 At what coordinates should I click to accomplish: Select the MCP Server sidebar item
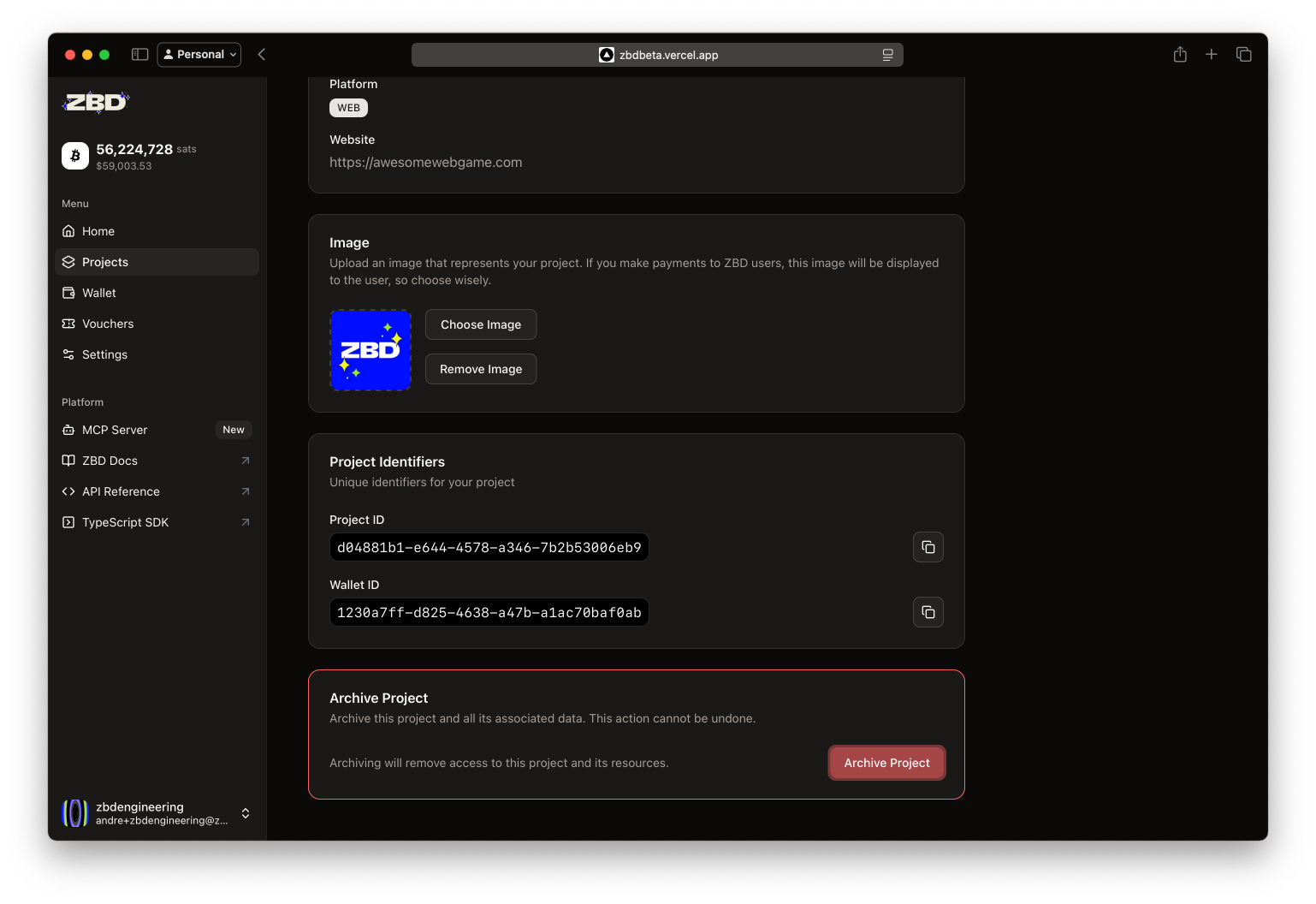click(115, 429)
